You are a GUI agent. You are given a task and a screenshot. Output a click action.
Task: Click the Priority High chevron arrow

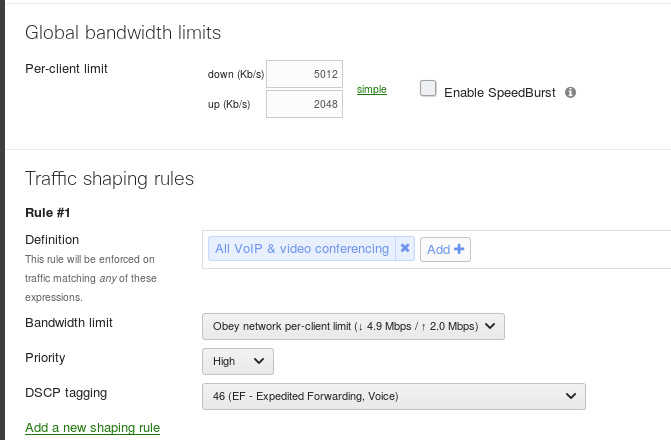(259, 361)
